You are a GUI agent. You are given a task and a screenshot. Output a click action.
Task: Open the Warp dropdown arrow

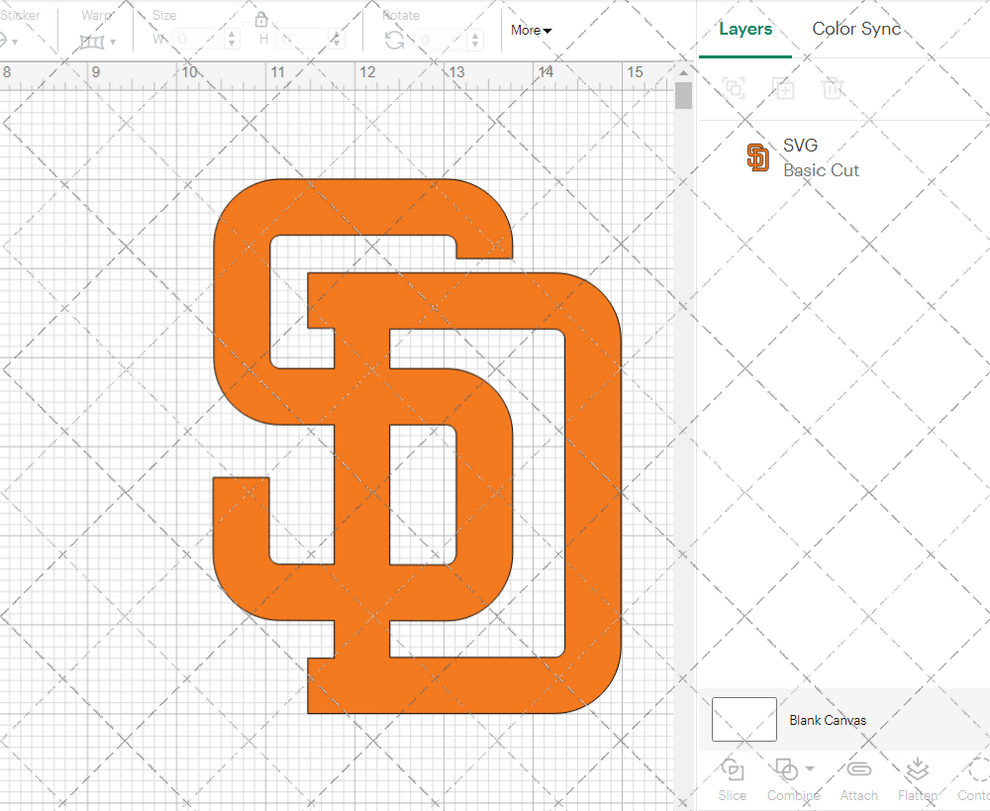[114, 40]
